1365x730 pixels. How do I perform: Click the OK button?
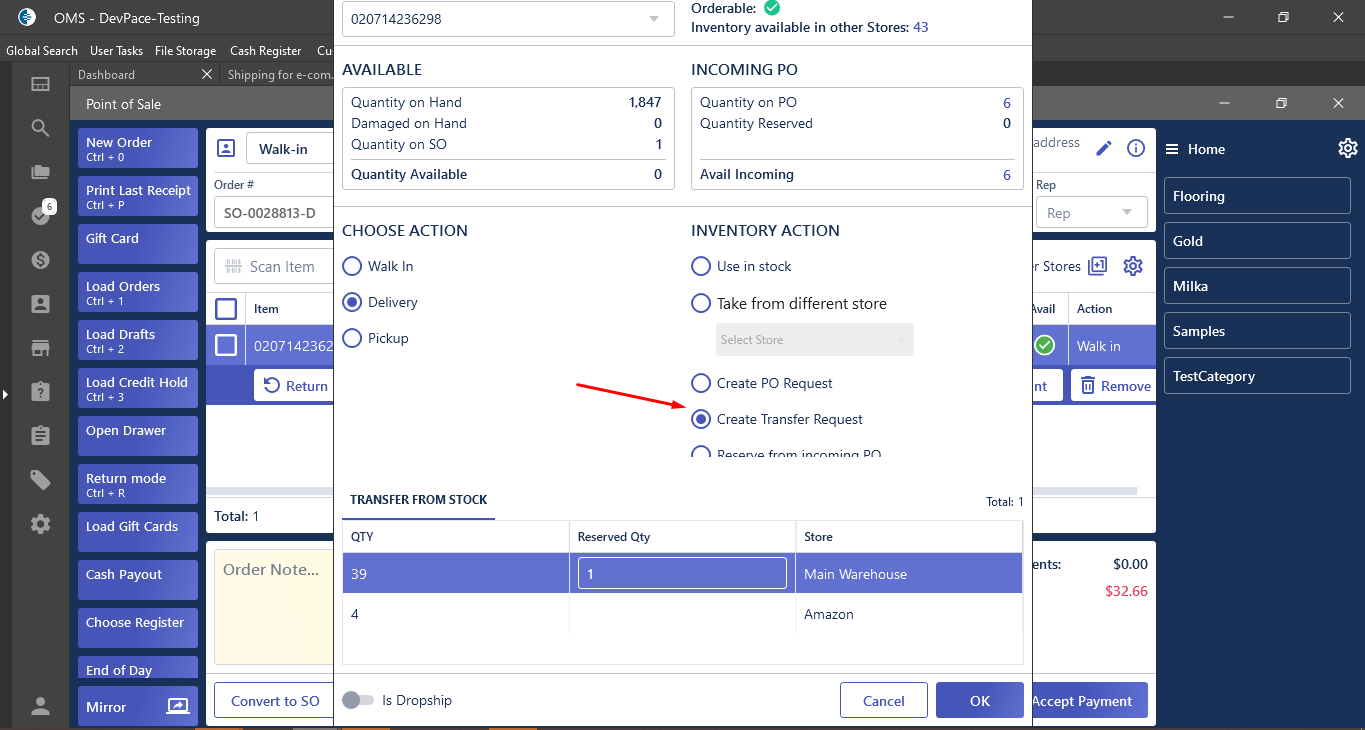(x=980, y=700)
